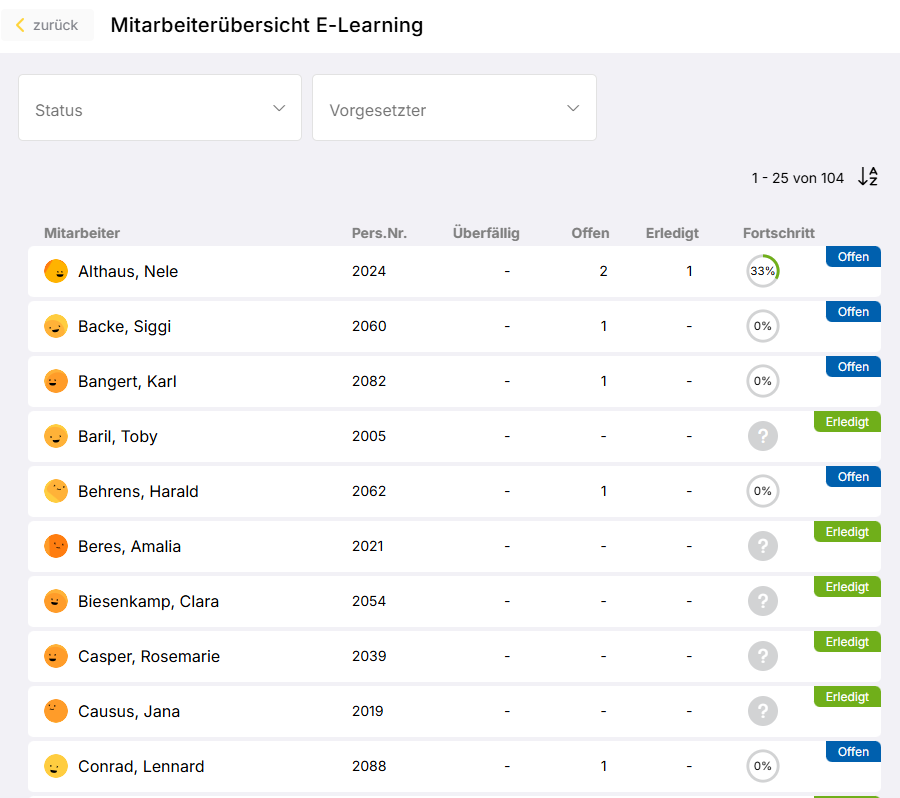
Task: Click the Erledigt badge for Casper, Rosemarie
Action: coord(847,642)
